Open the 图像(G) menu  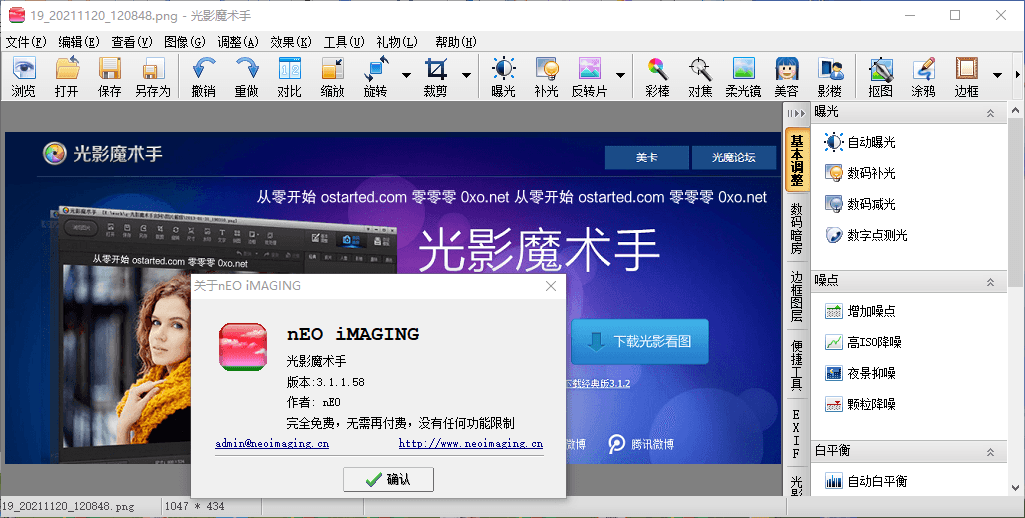(x=184, y=42)
